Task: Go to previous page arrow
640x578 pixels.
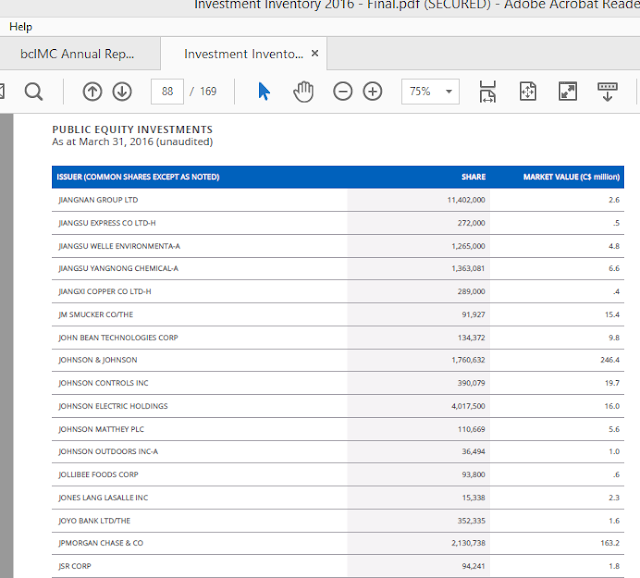Action: (92, 91)
